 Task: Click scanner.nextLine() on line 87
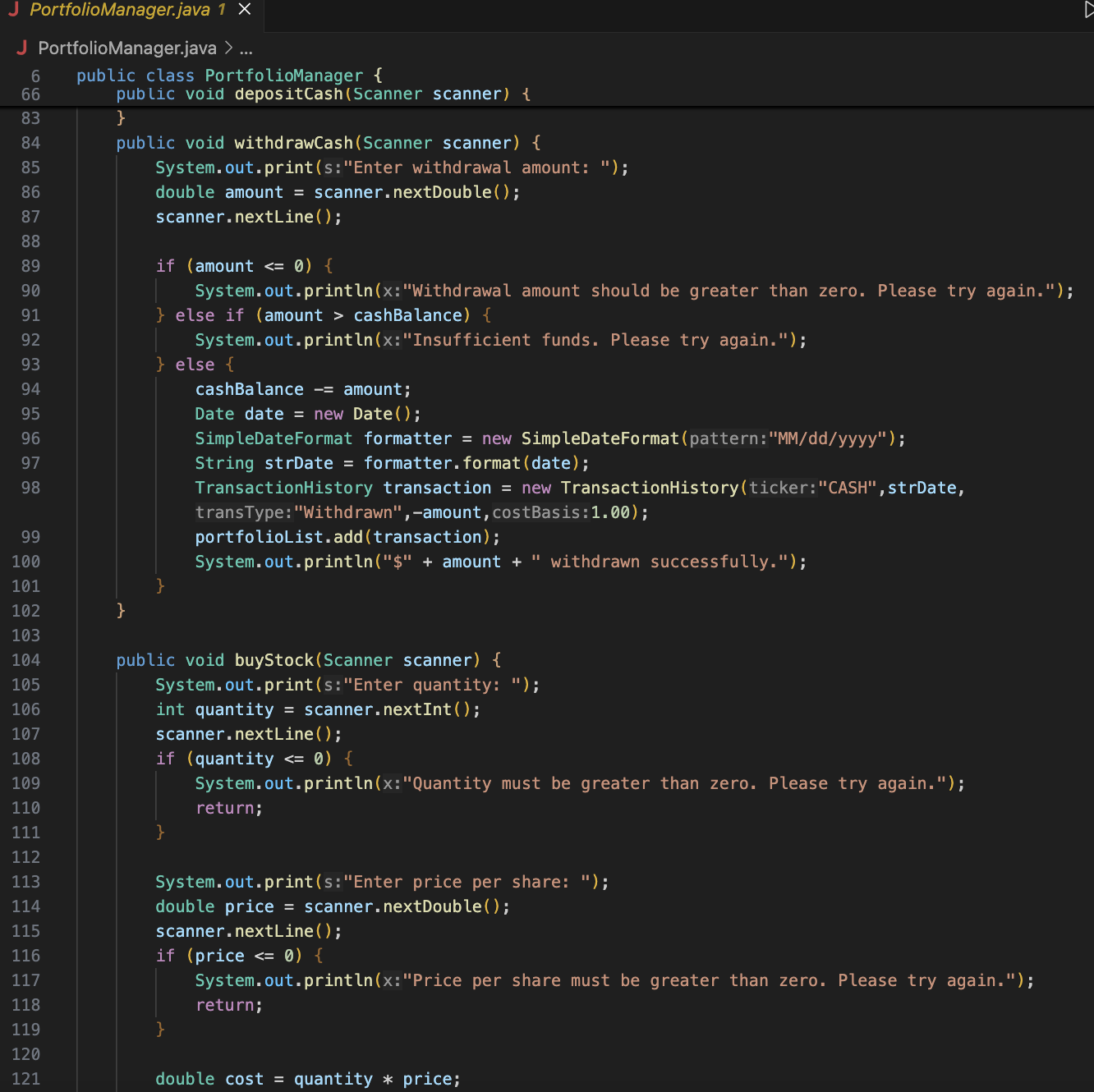coord(246,217)
